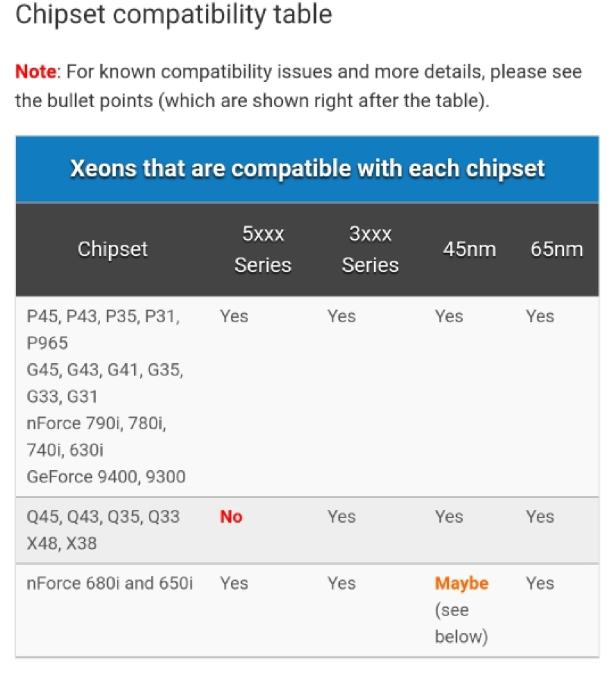Select the "3xxx Series" column header

(370, 249)
